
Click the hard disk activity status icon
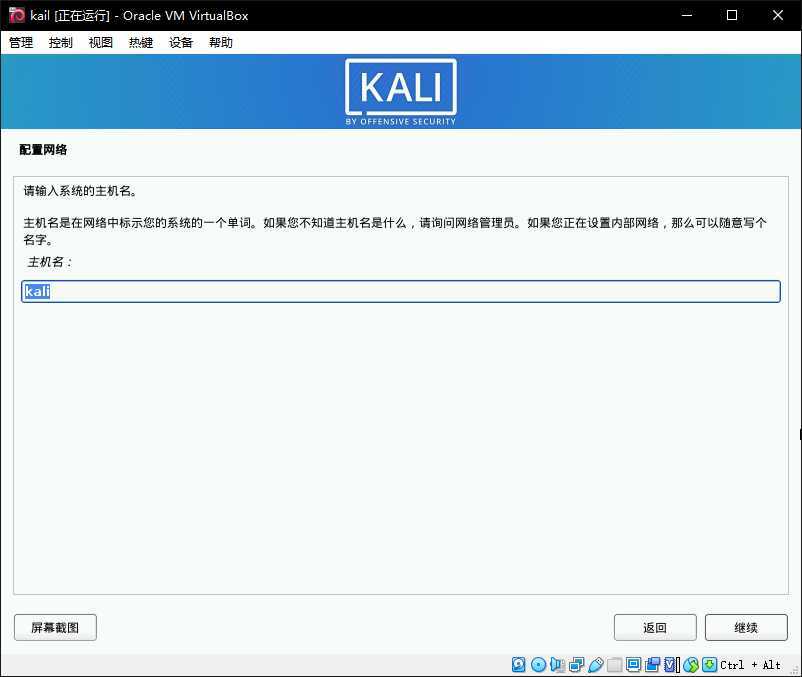tap(518, 665)
